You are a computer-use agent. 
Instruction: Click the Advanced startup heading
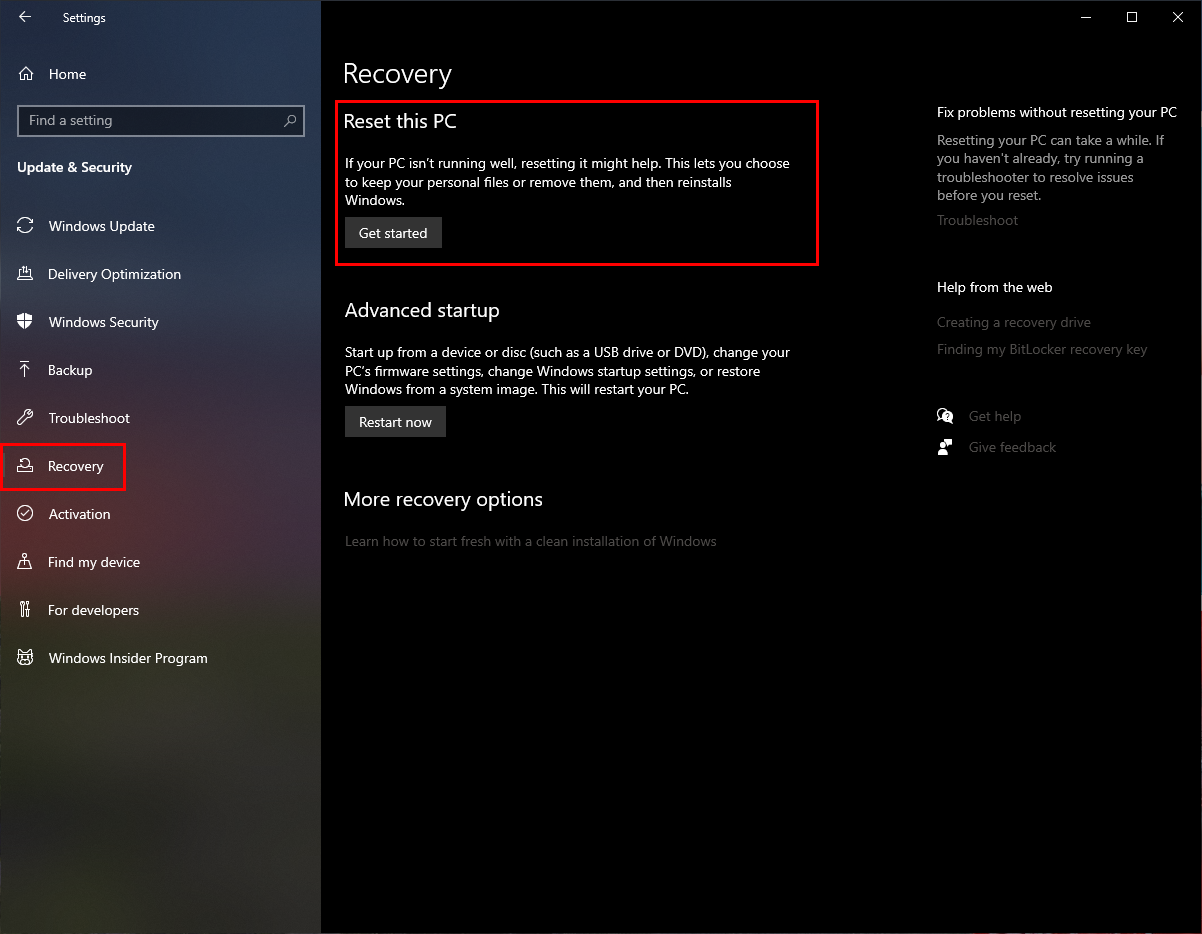[x=422, y=310]
